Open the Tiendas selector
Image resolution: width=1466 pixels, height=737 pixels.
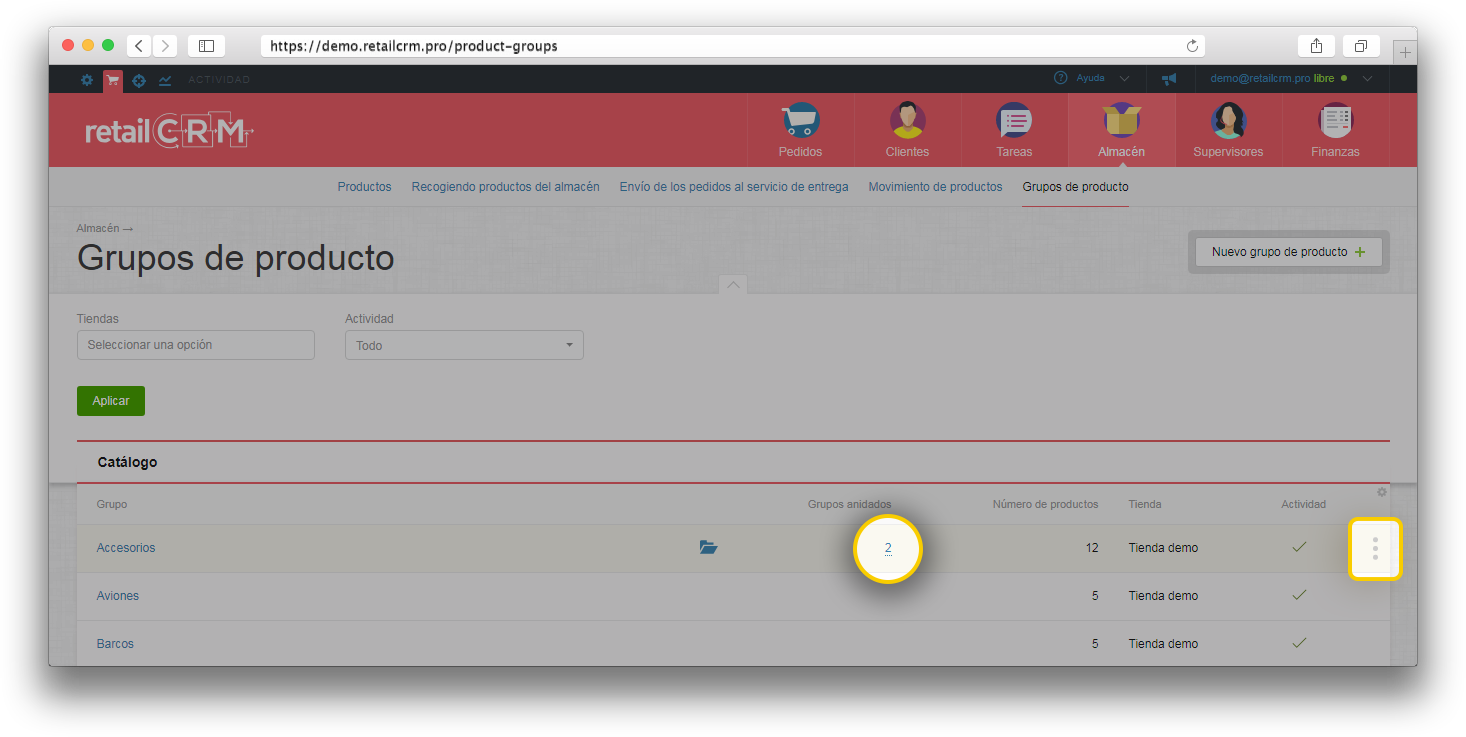pyautogui.click(x=196, y=345)
